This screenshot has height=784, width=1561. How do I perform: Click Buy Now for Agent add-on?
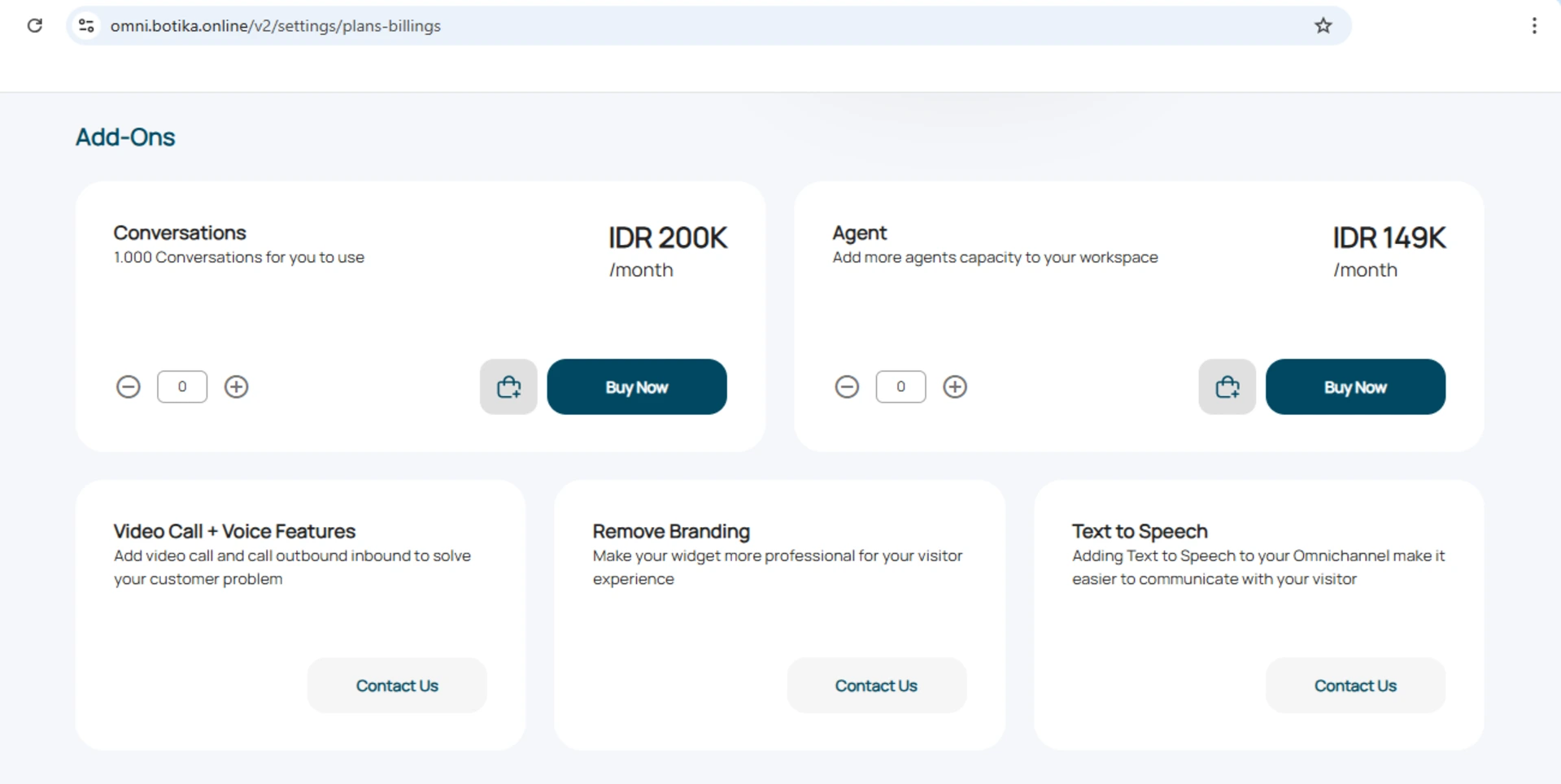pyautogui.click(x=1355, y=387)
